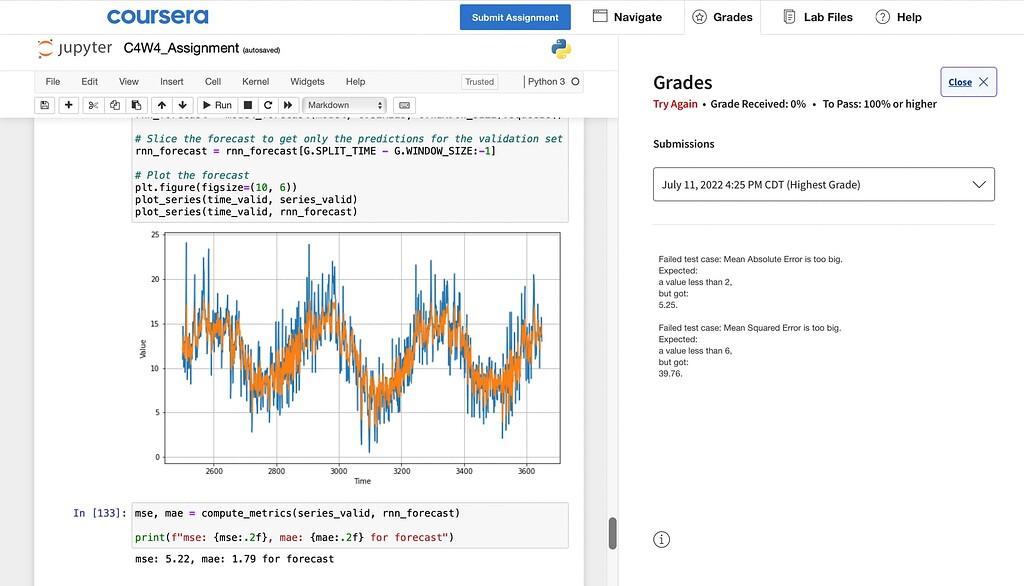Insert a new cell with the plus icon

(x=68, y=105)
